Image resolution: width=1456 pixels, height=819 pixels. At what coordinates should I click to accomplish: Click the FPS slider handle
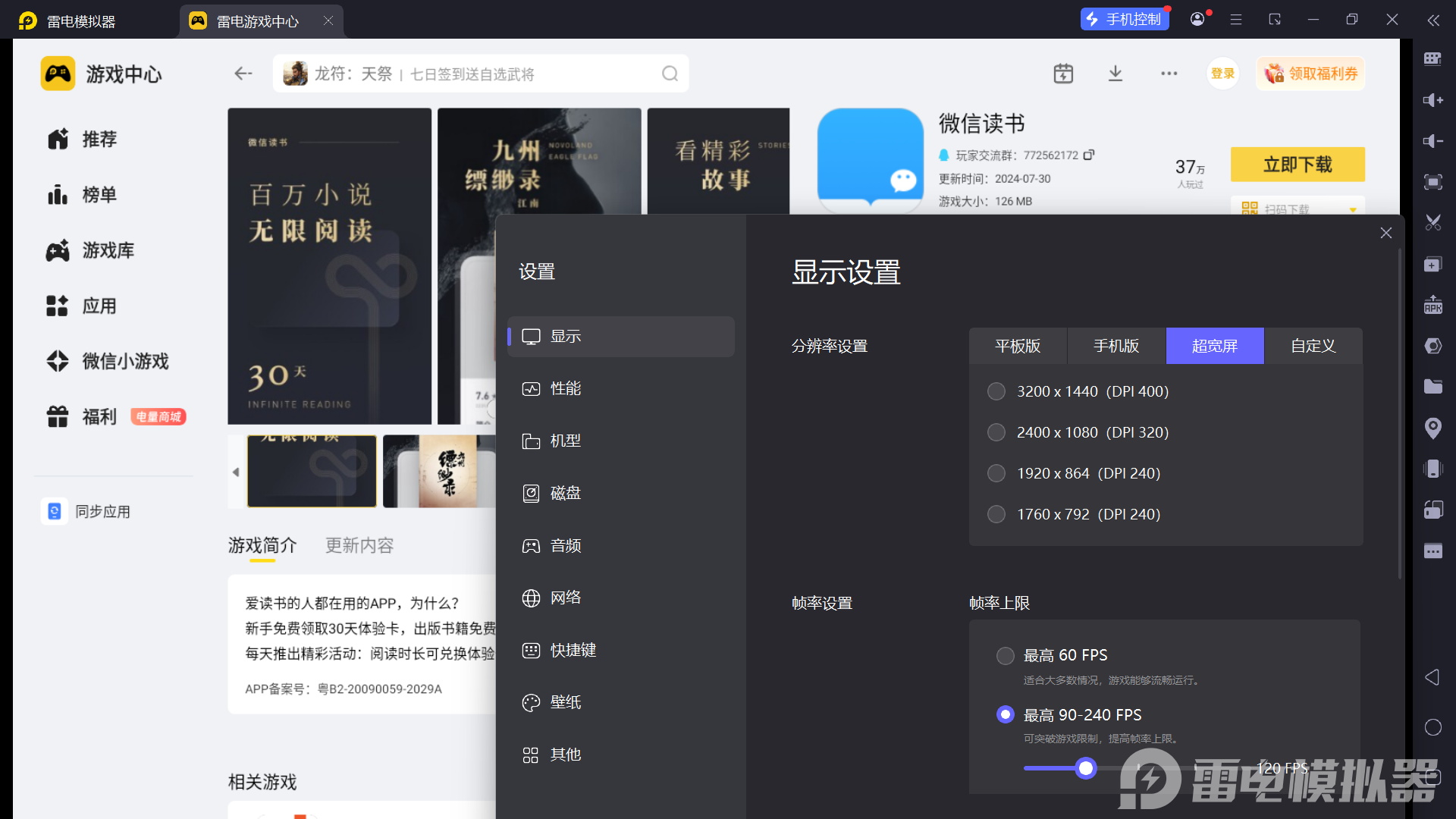pyautogui.click(x=1086, y=768)
